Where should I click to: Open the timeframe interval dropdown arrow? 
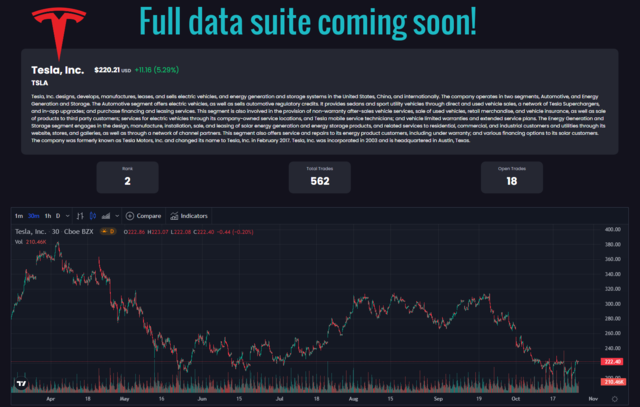pyautogui.click(x=67, y=216)
